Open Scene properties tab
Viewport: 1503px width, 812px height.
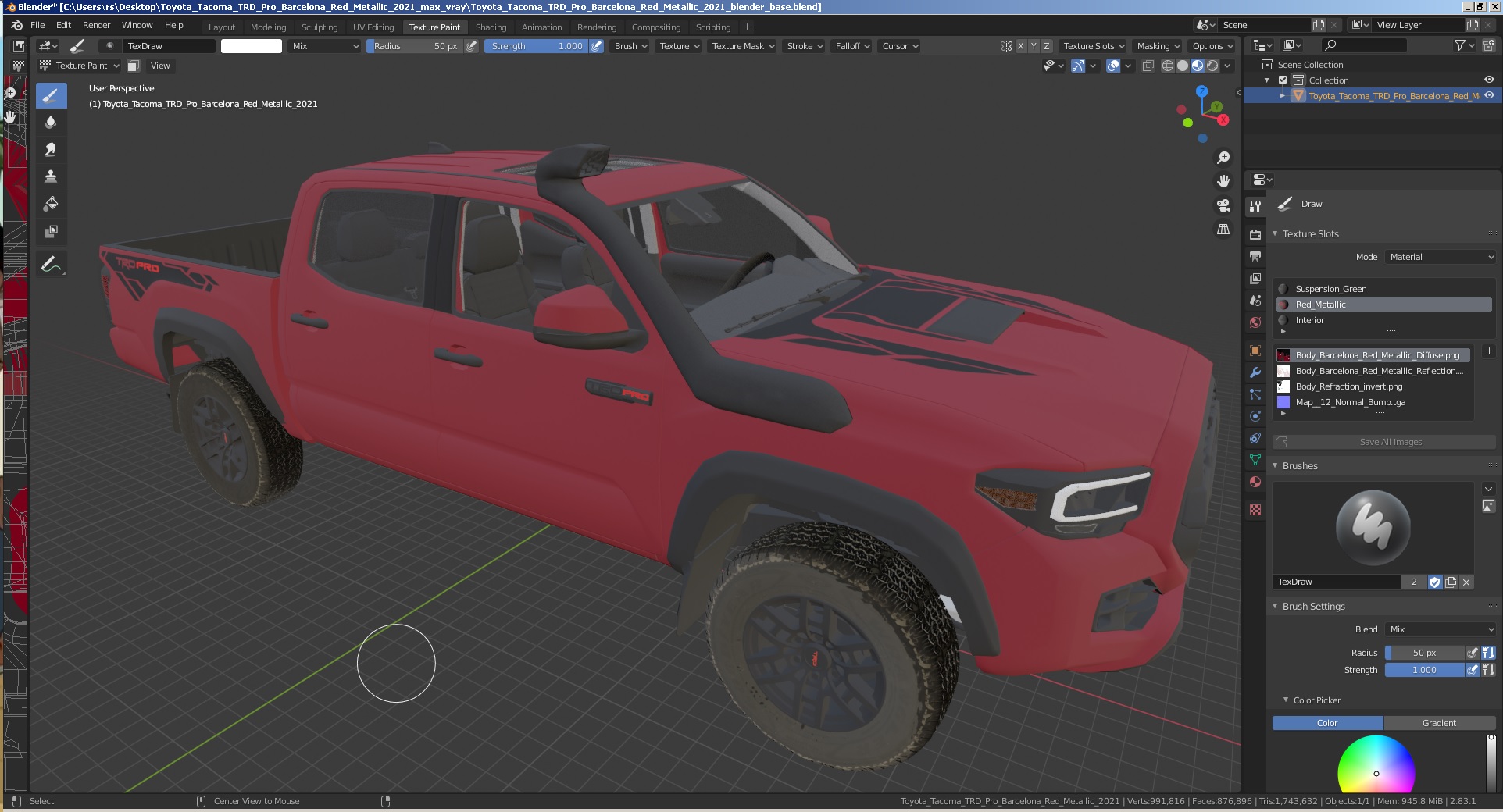(x=1255, y=301)
